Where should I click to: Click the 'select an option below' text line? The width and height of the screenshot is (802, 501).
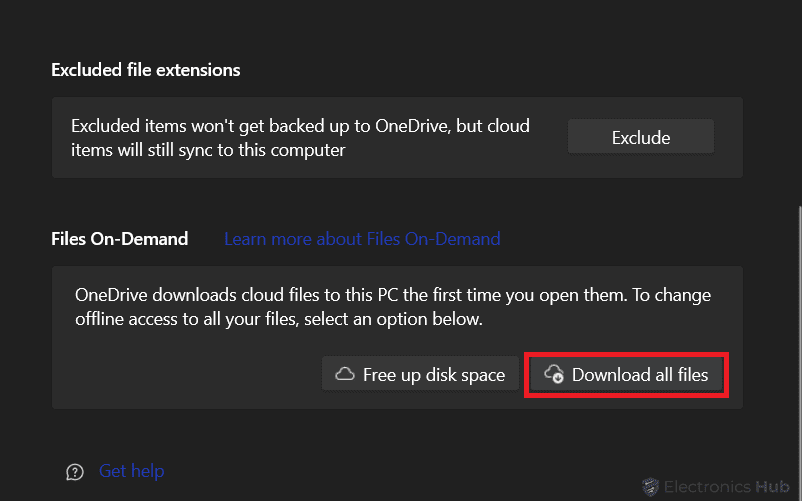coord(279,320)
